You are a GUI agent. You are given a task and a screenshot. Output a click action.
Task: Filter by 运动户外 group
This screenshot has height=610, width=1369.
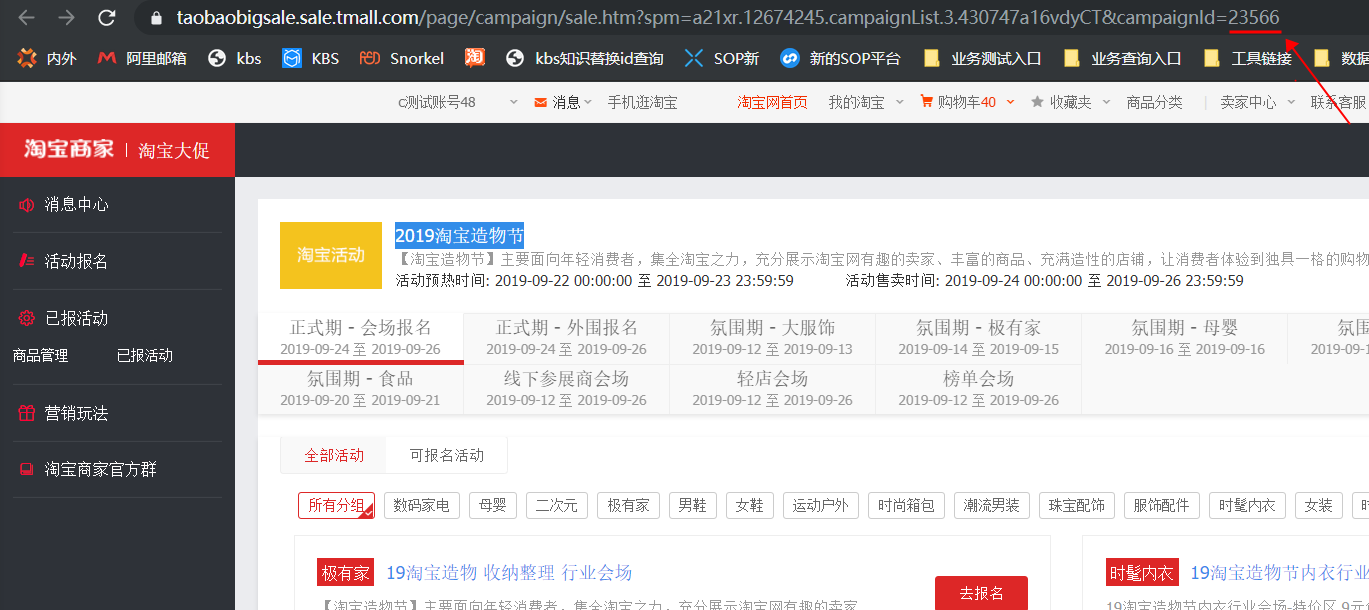tap(820, 505)
